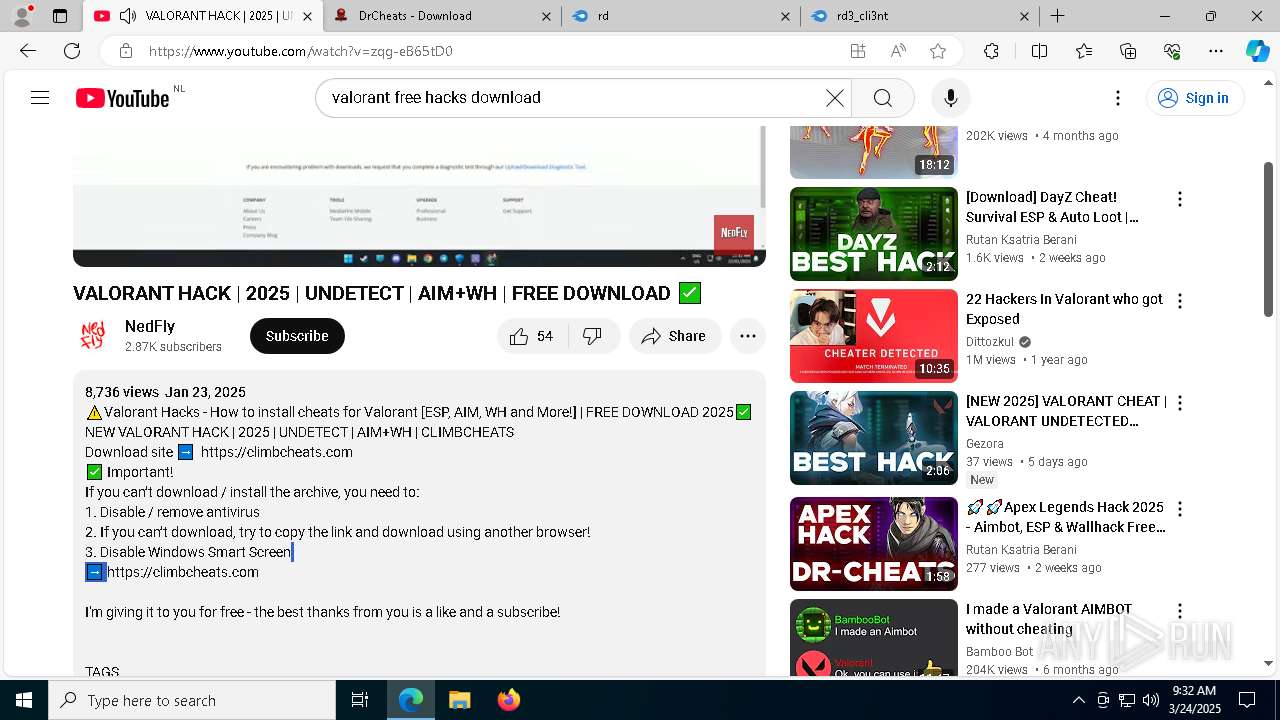The image size is (1280, 720).
Task: Open the Windows Start menu
Action: pyautogui.click(x=24, y=700)
